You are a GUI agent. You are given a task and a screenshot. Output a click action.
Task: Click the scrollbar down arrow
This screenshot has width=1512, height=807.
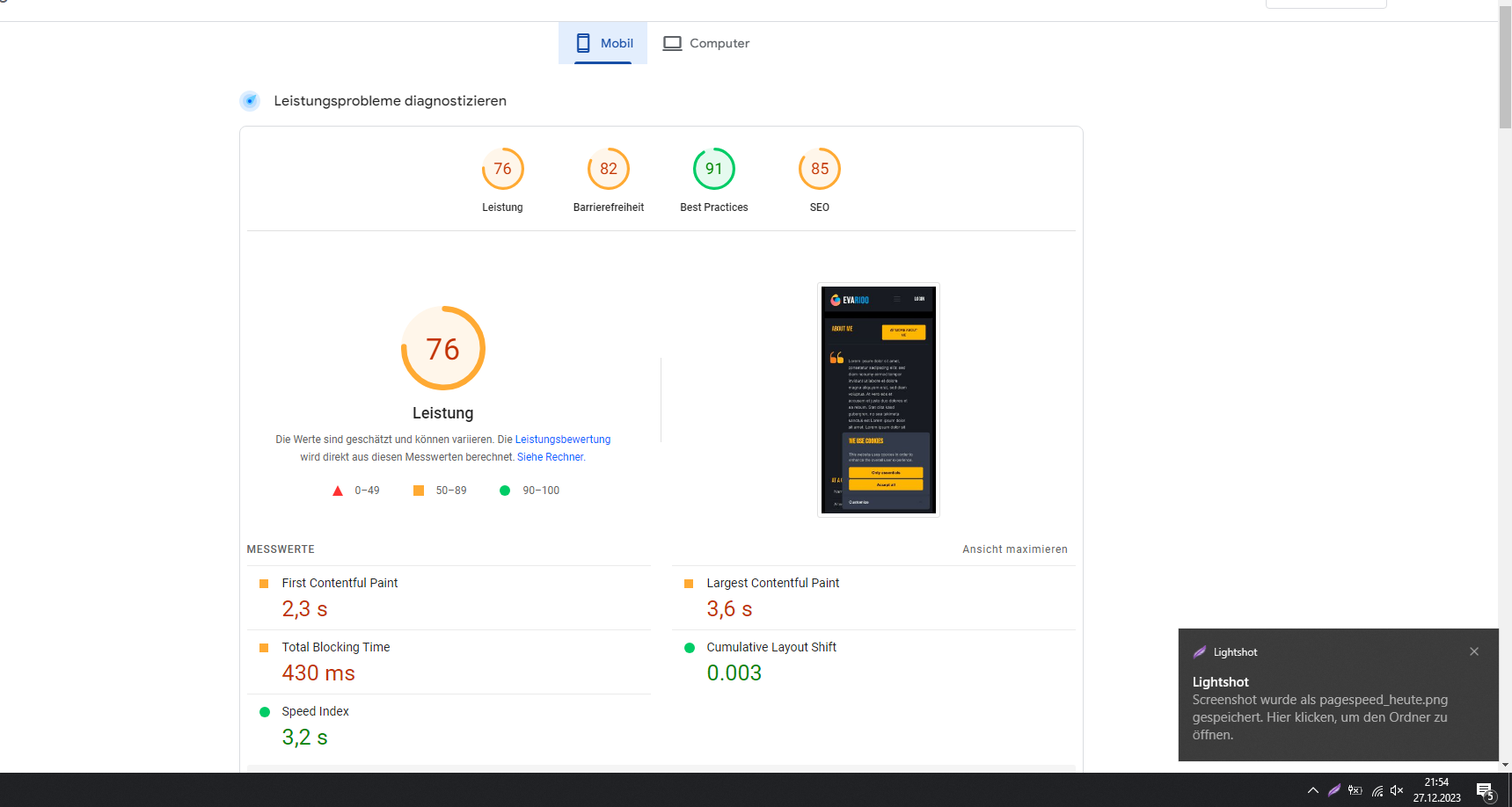(x=1505, y=766)
